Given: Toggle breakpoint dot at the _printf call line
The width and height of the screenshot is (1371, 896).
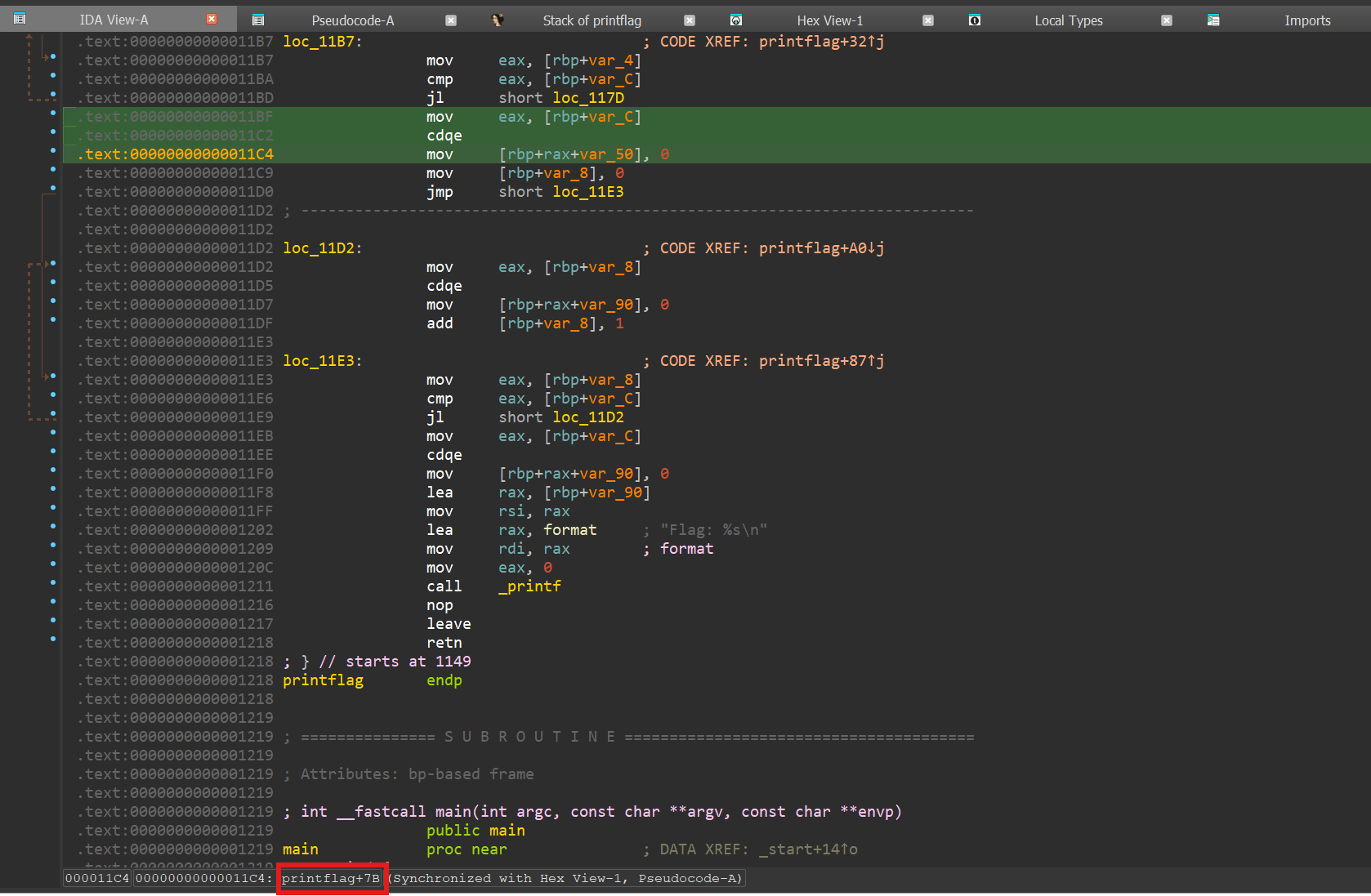Looking at the screenshot, I should 53,583.
